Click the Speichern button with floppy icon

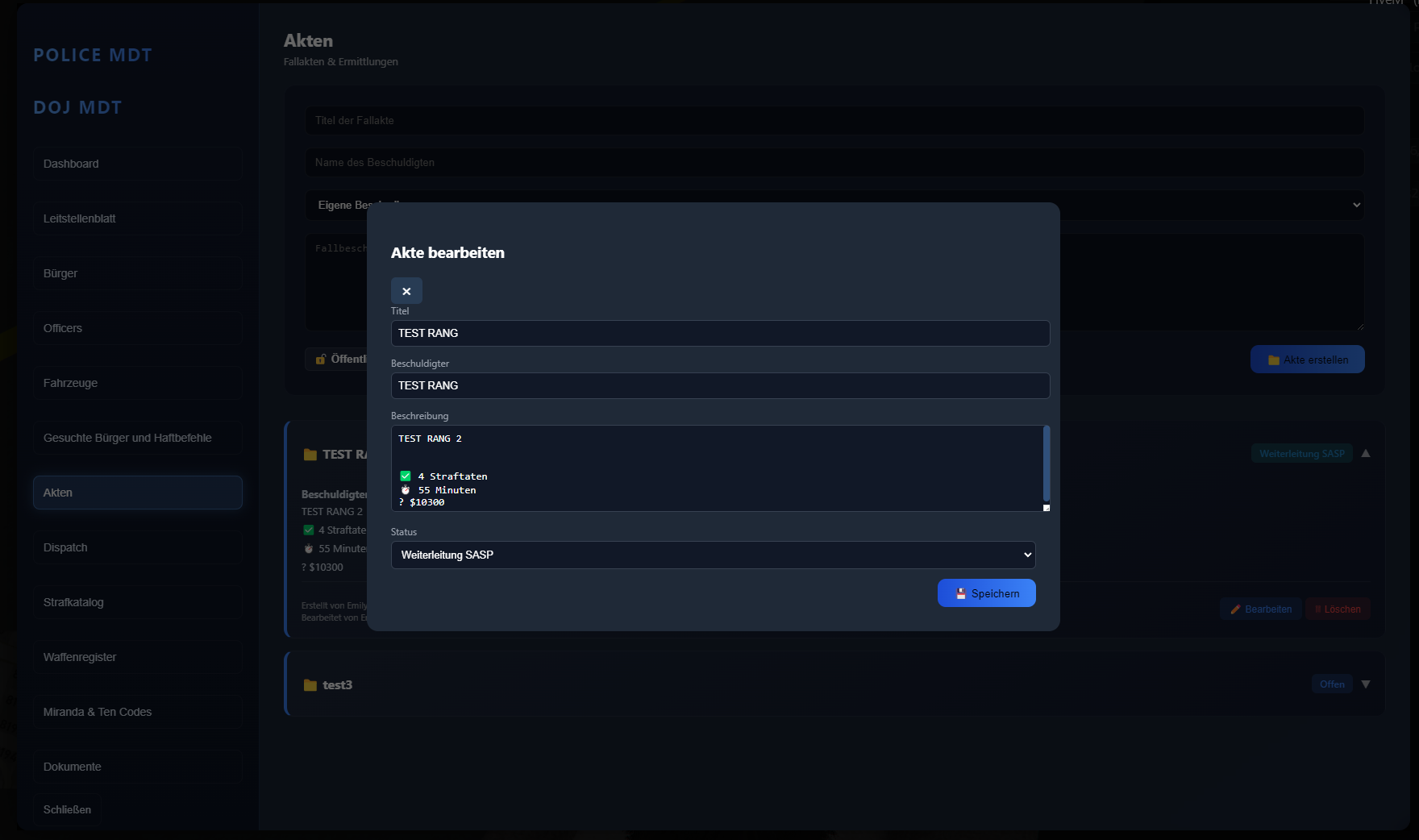[x=986, y=593]
